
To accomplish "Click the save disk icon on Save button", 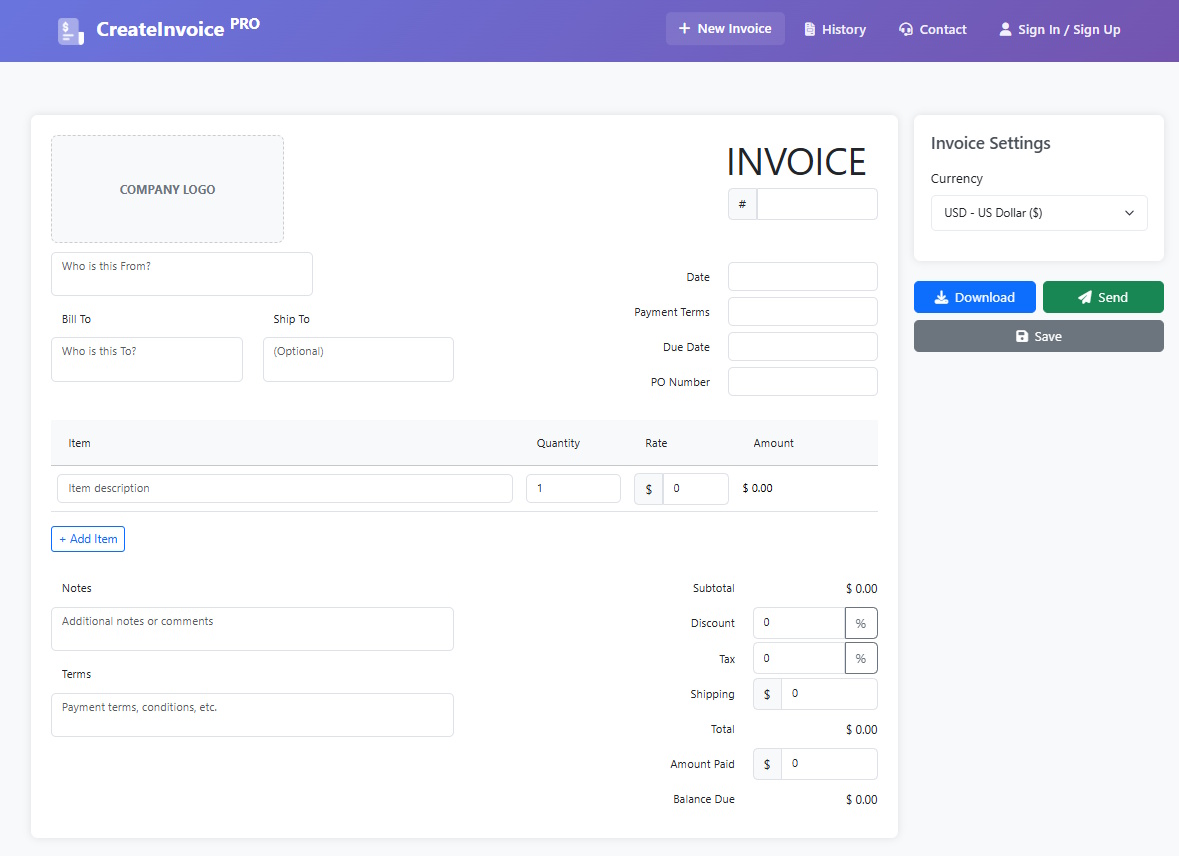I will pos(1022,335).
